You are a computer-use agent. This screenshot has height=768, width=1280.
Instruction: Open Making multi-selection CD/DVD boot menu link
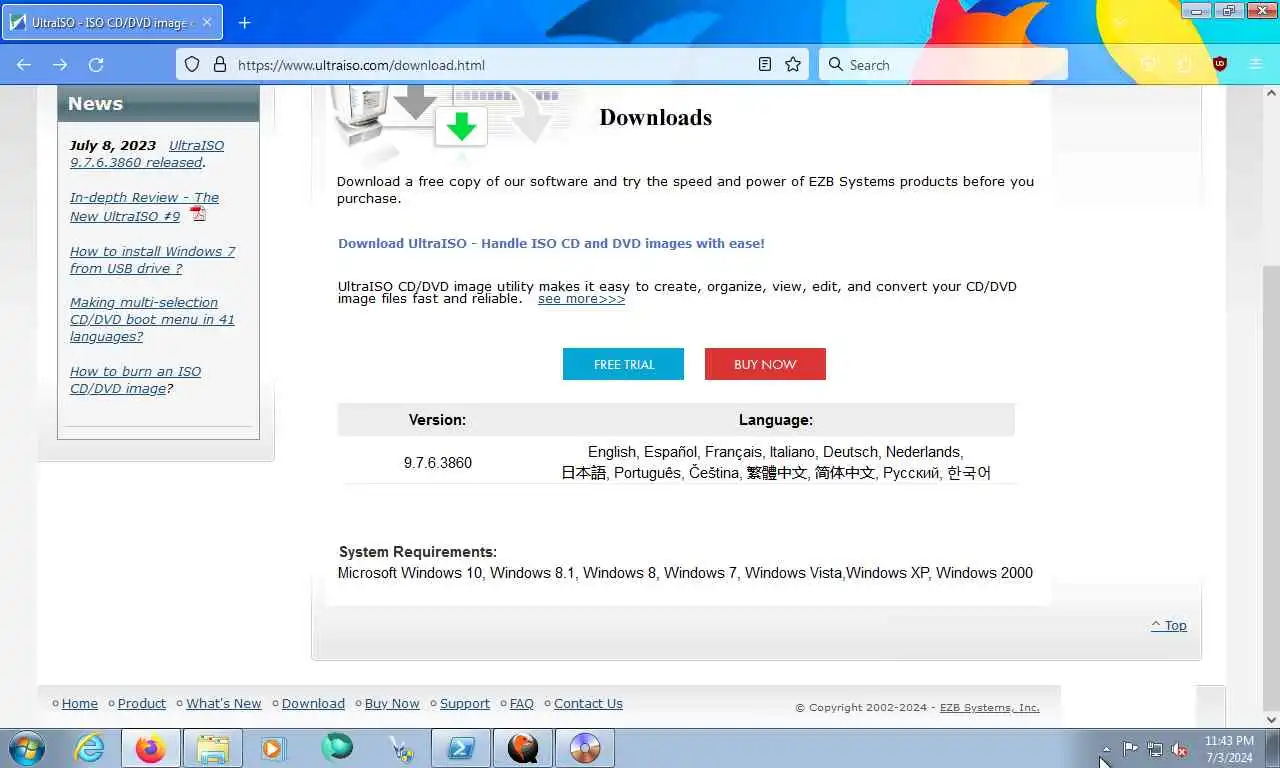point(152,320)
